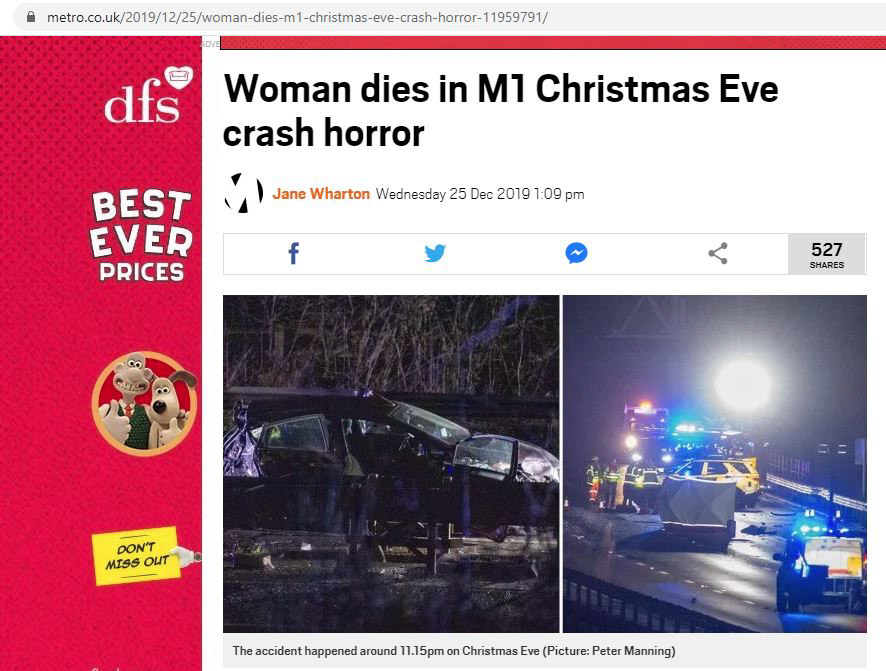
Task: Open the crashed car photo
Action: tap(391, 464)
